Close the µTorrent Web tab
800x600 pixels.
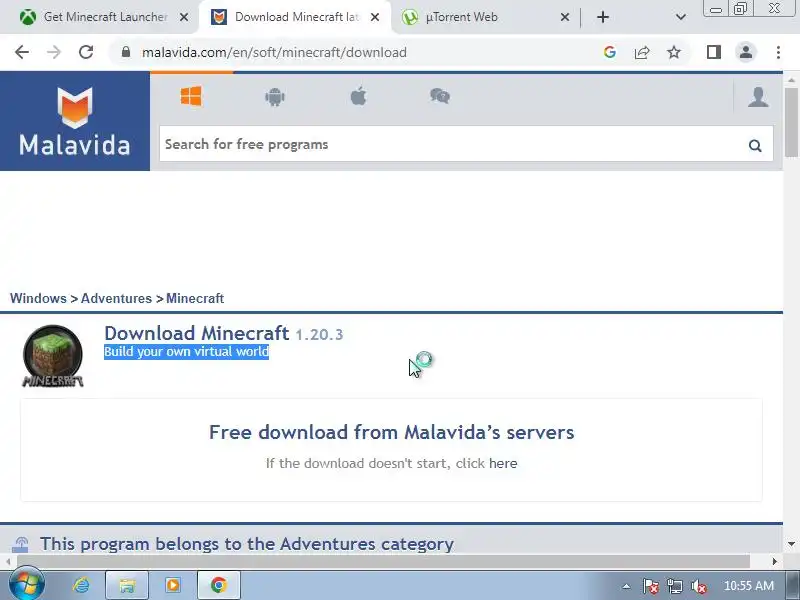tap(565, 17)
